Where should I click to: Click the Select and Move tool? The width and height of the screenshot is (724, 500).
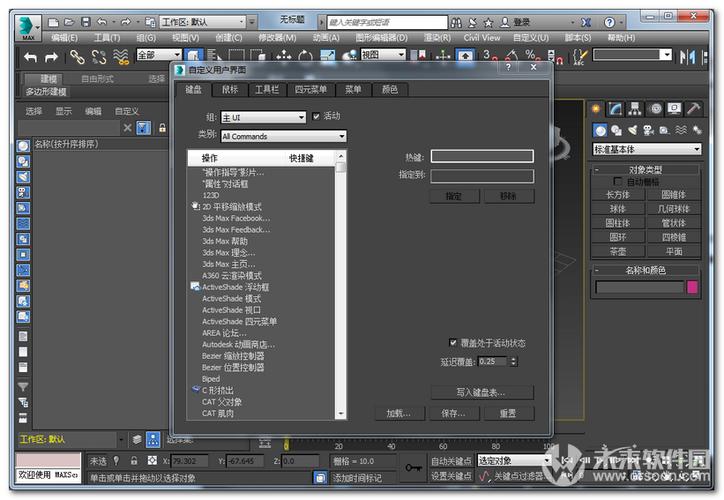[283, 56]
